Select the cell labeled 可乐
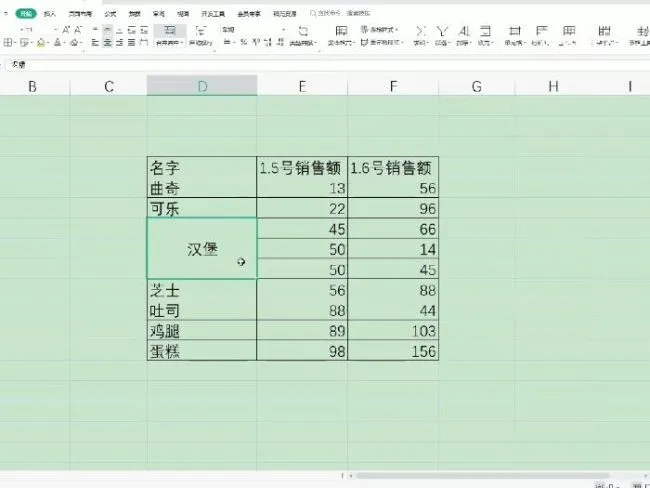This screenshot has width=650, height=488. (x=202, y=208)
